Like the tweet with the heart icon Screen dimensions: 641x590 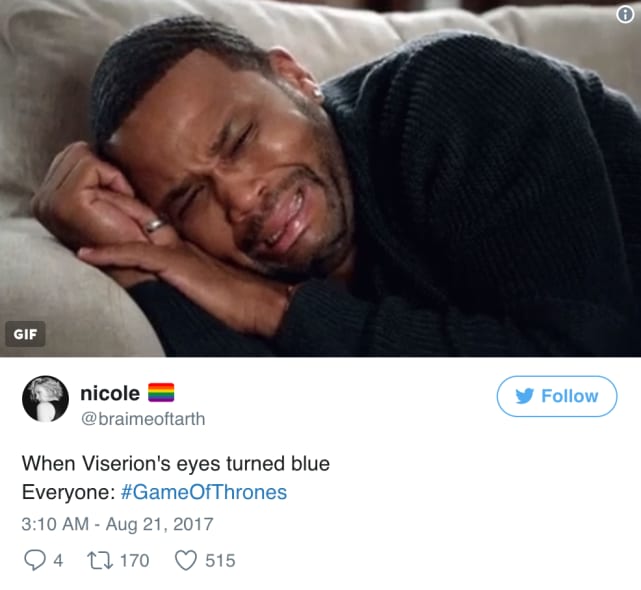pos(186,561)
